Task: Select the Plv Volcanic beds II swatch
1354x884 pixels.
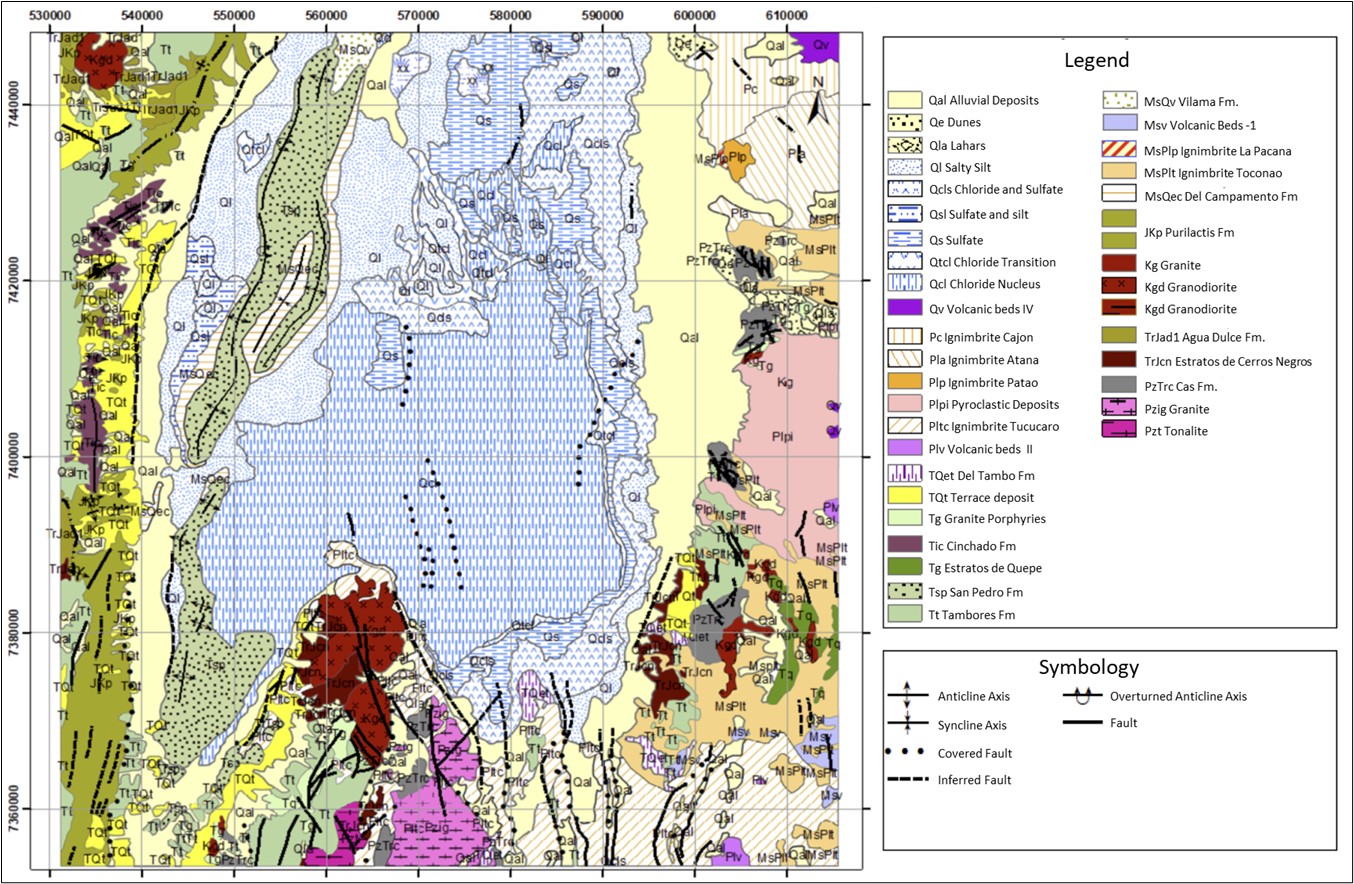Action: click(x=905, y=448)
